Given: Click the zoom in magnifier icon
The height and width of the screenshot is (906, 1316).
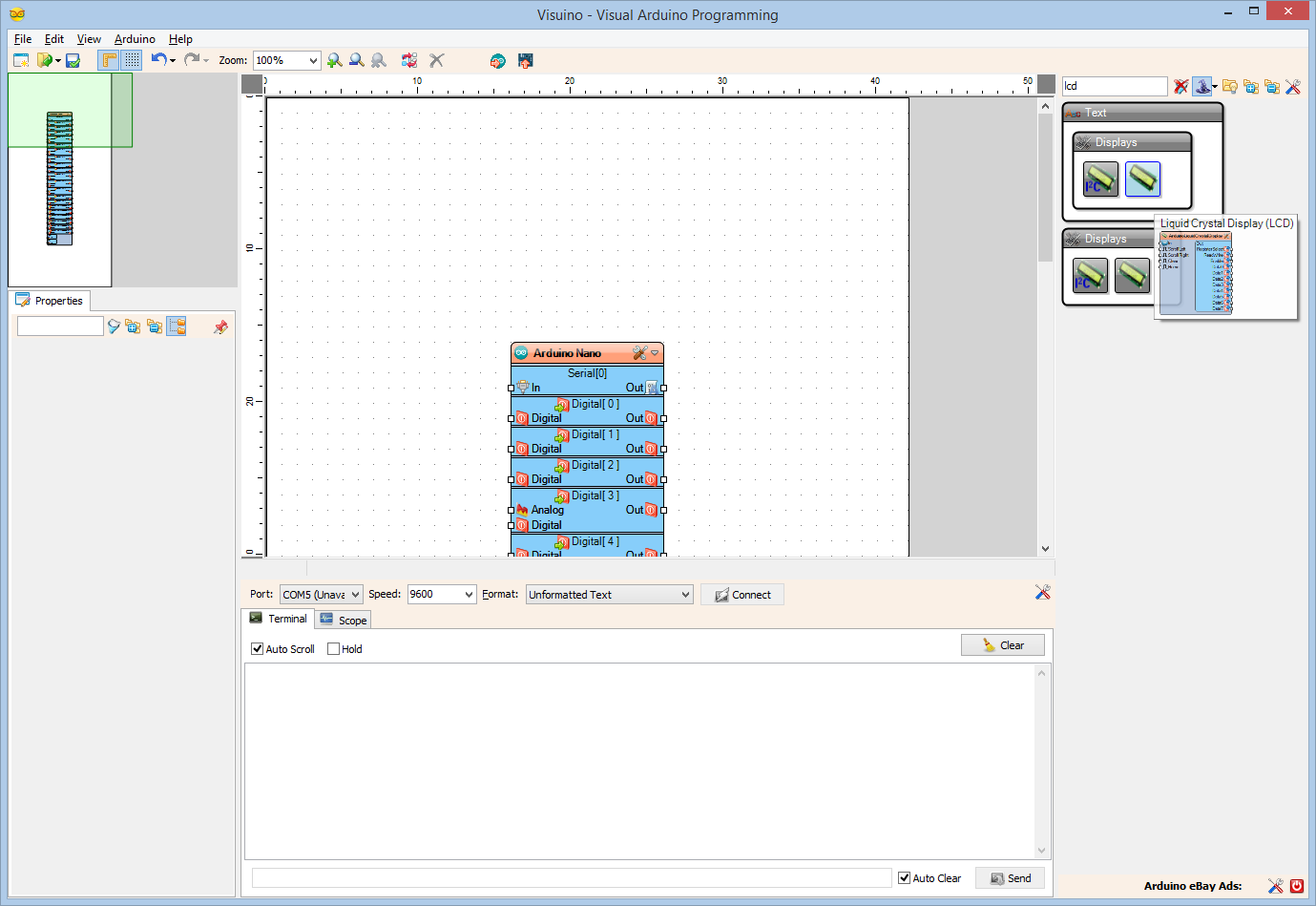Looking at the screenshot, I should click(x=334, y=60).
